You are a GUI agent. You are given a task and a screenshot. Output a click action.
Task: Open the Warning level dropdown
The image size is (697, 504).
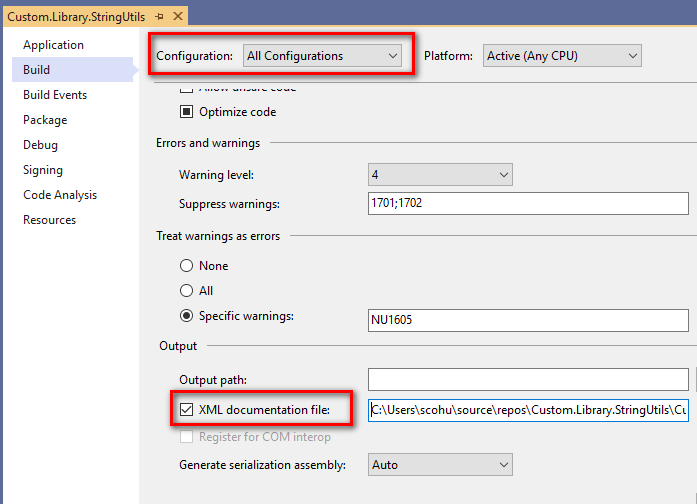click(440, 175)
